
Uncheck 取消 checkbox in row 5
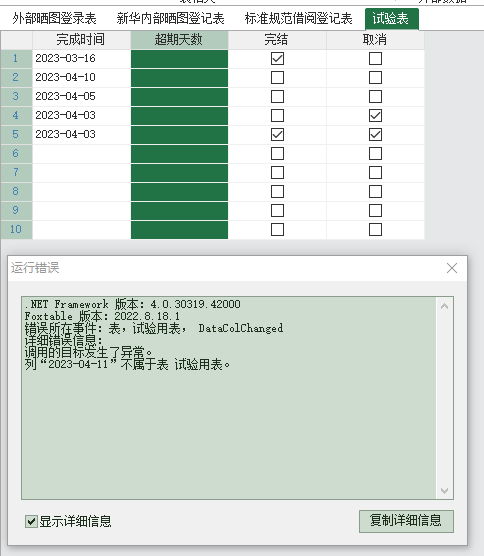(x=375, y=134)
